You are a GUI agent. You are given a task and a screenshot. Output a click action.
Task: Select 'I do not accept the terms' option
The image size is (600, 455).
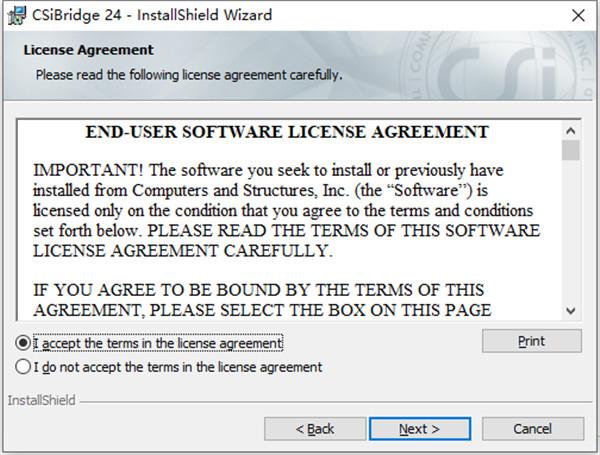pyautogui.click(x=23, y=367)
